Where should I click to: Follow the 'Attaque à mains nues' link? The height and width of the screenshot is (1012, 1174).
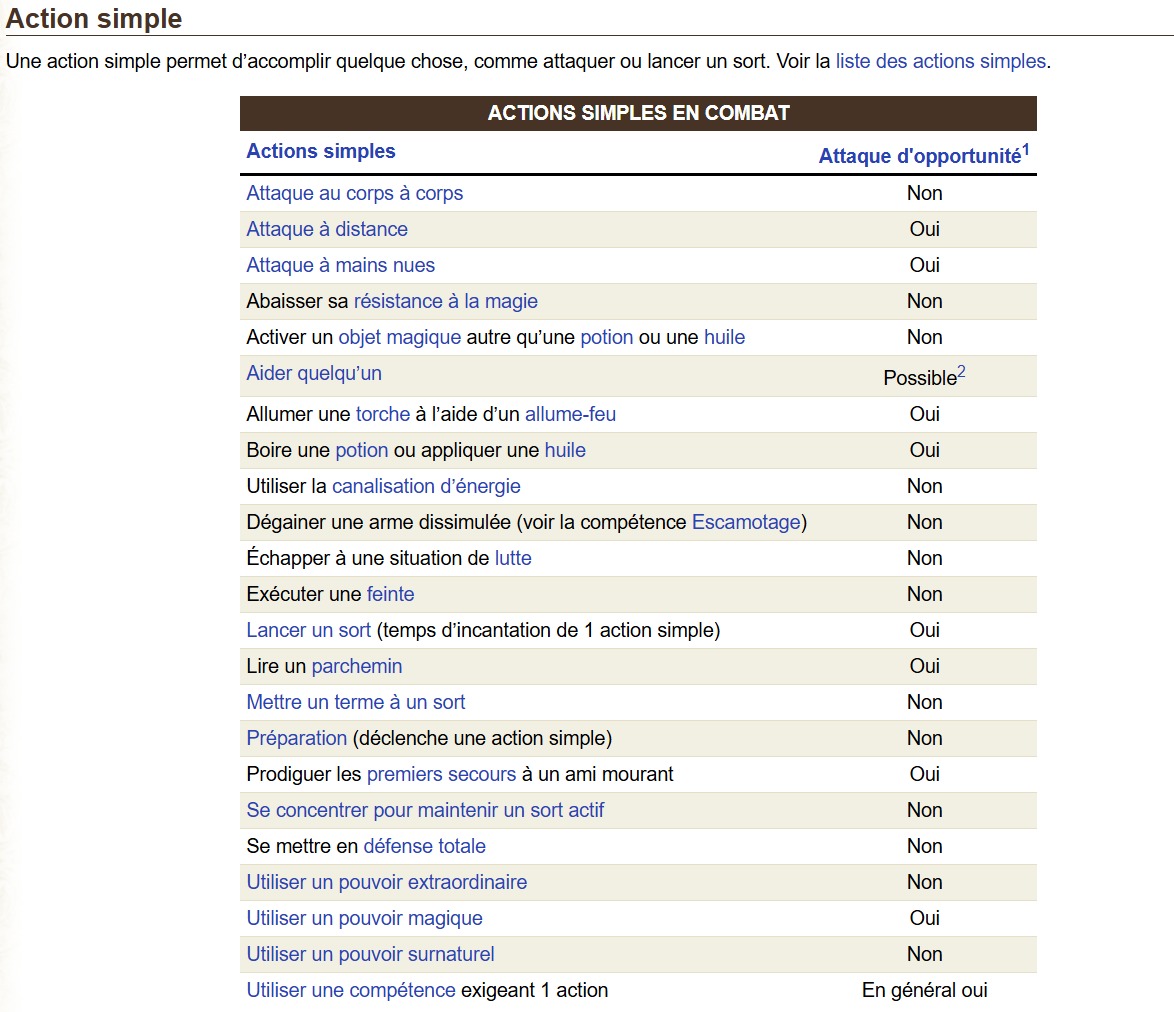(x=340, y=265)
